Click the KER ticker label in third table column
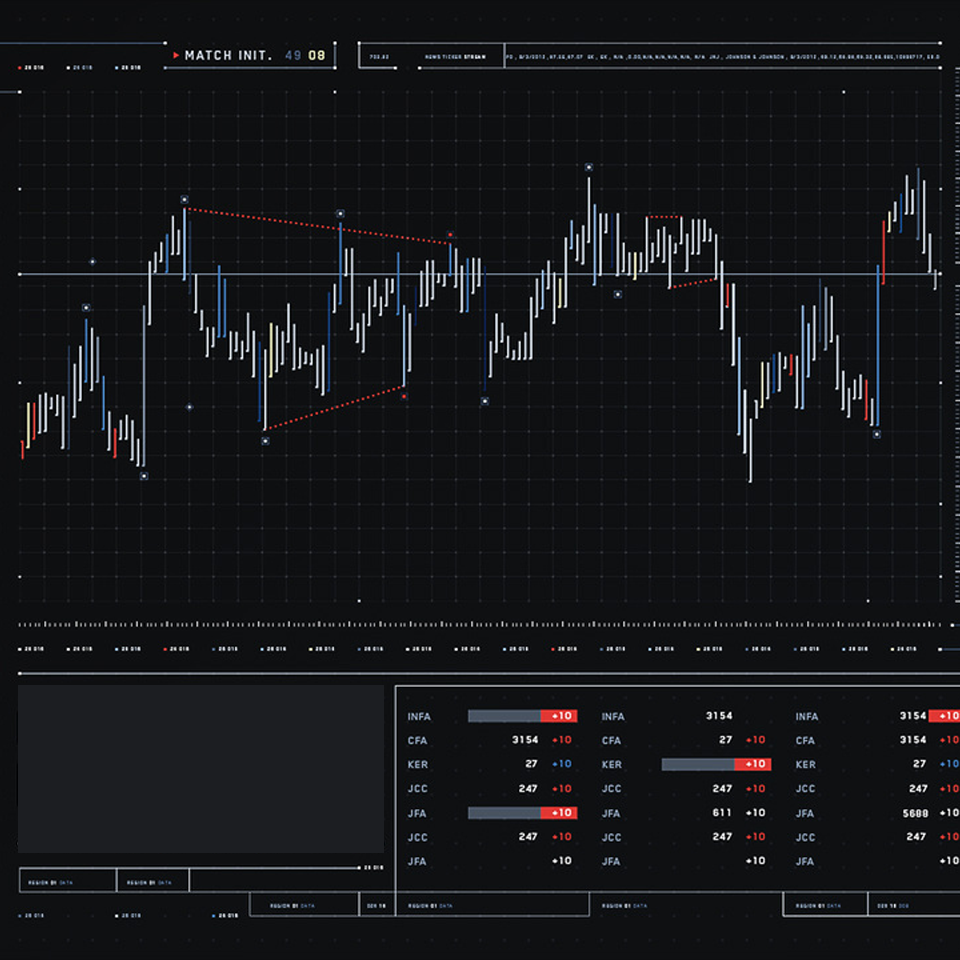960x960 pixels. point(806,765)
